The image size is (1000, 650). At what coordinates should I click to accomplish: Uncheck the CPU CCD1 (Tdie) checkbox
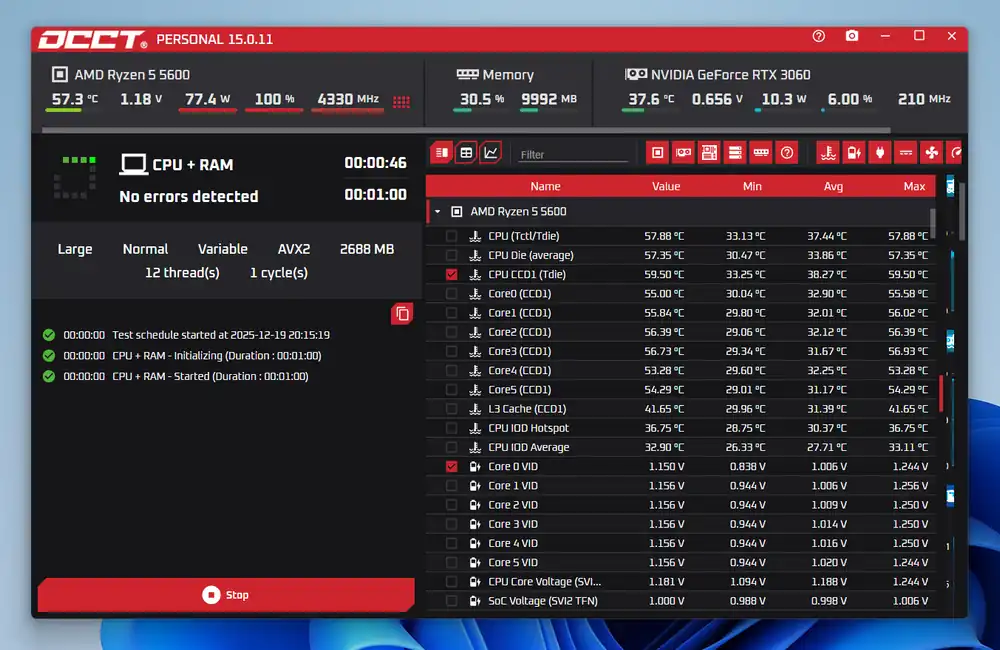(451, 274)
